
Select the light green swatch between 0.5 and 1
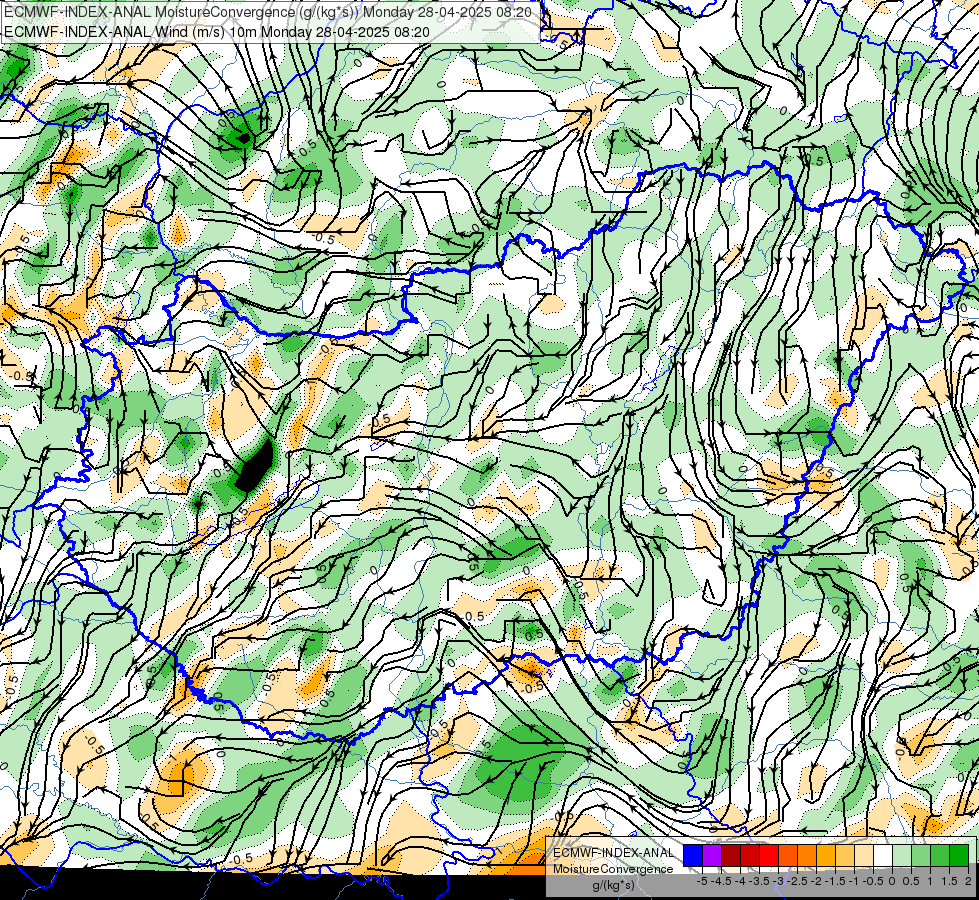(921, 856)
